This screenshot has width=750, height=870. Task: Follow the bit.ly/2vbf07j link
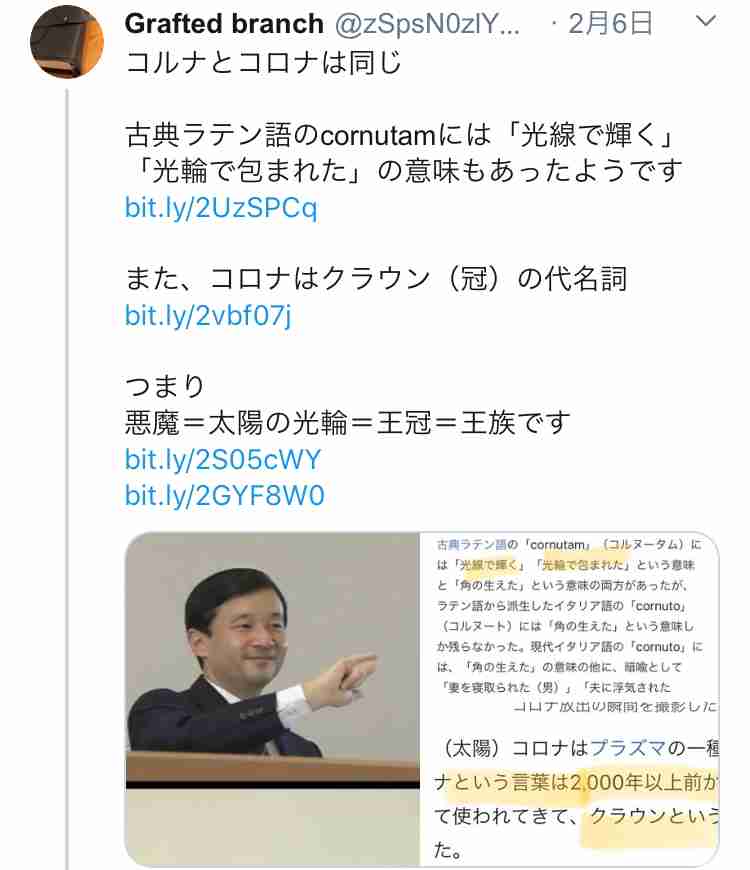(x=208, y=315)
